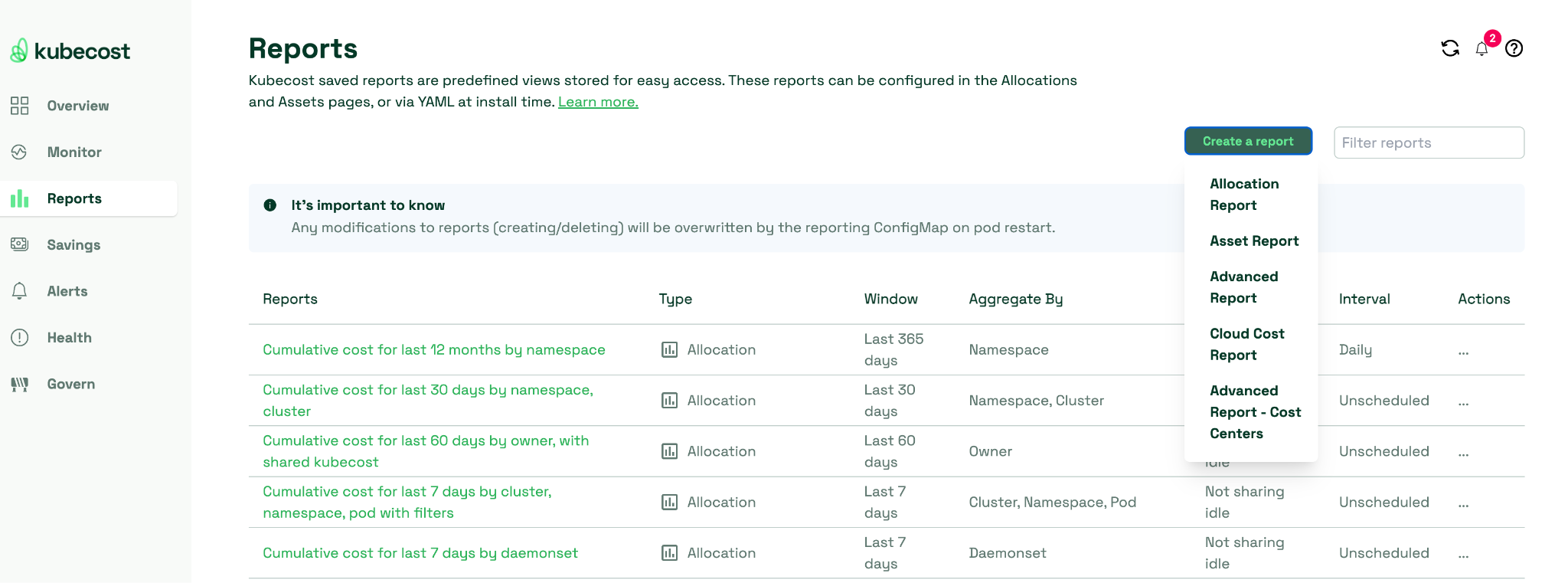This screenshot has height=583, width=1568.
Task: Open Cumulative cost for last 7 days by daemonset
Action: [x=420, y=553]
